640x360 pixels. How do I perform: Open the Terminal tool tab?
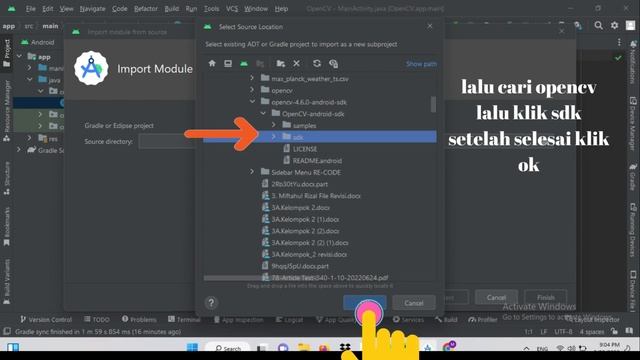click(x=184, y=319)
